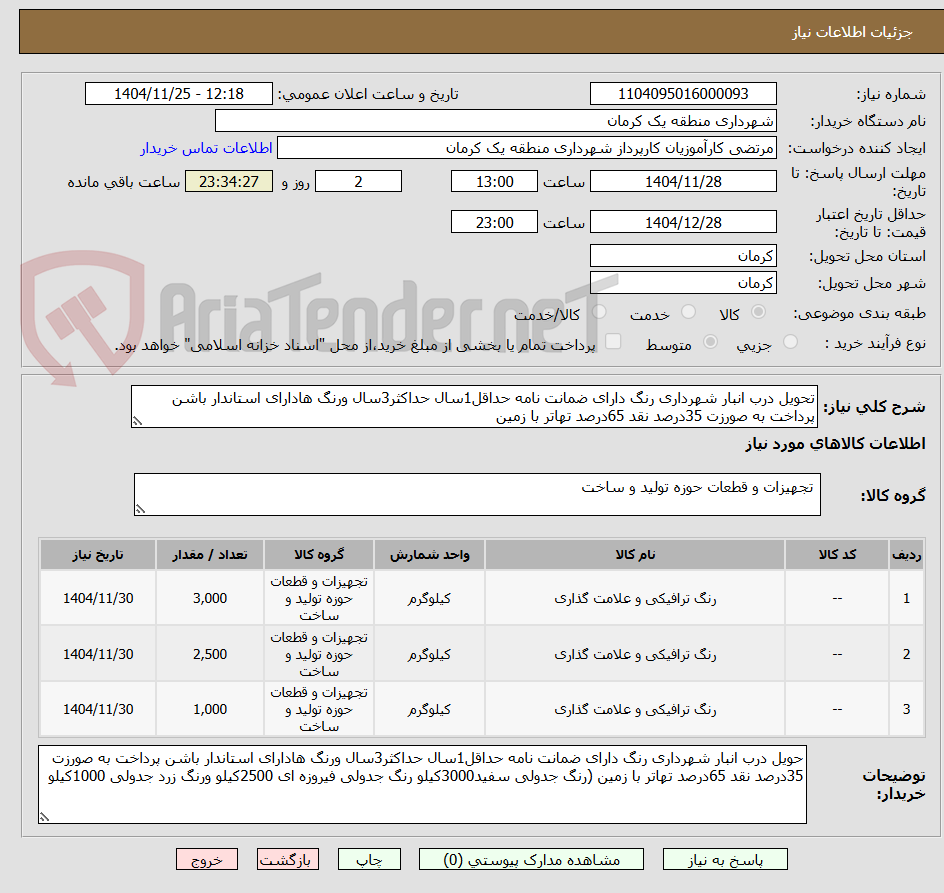Open اطلاعات تماس خریدار link
944x893 pixels.
206,148
